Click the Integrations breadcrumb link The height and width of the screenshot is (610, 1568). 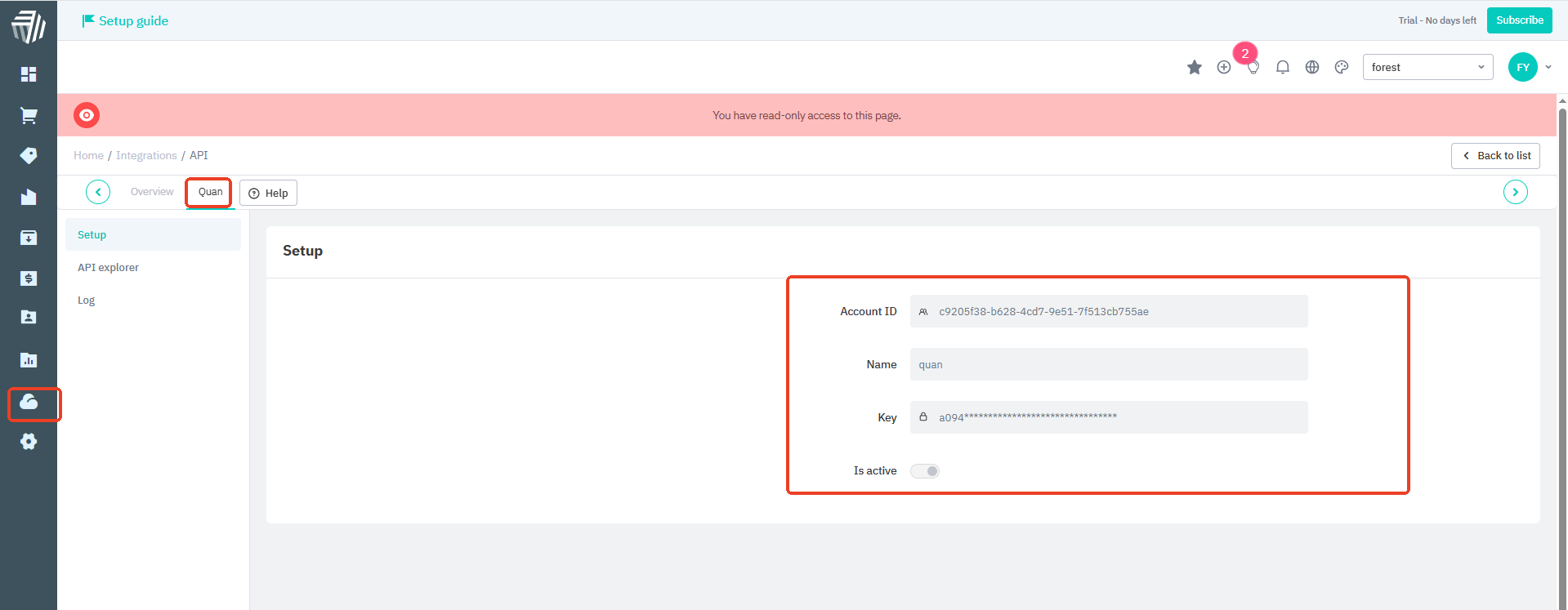(x=146, y=156)
